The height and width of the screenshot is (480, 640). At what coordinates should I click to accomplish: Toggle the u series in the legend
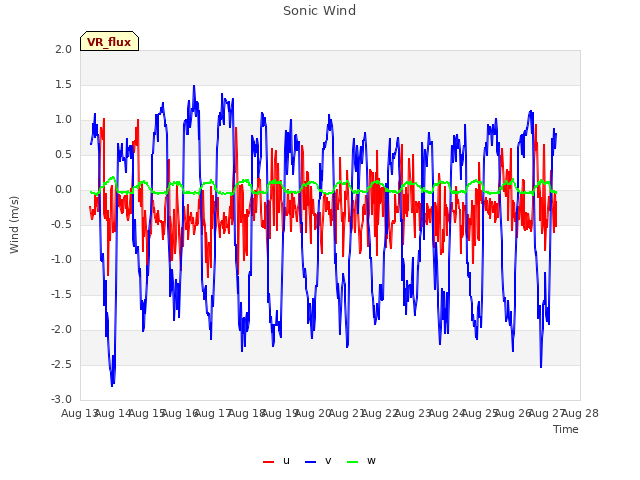(x=277, y=461)
